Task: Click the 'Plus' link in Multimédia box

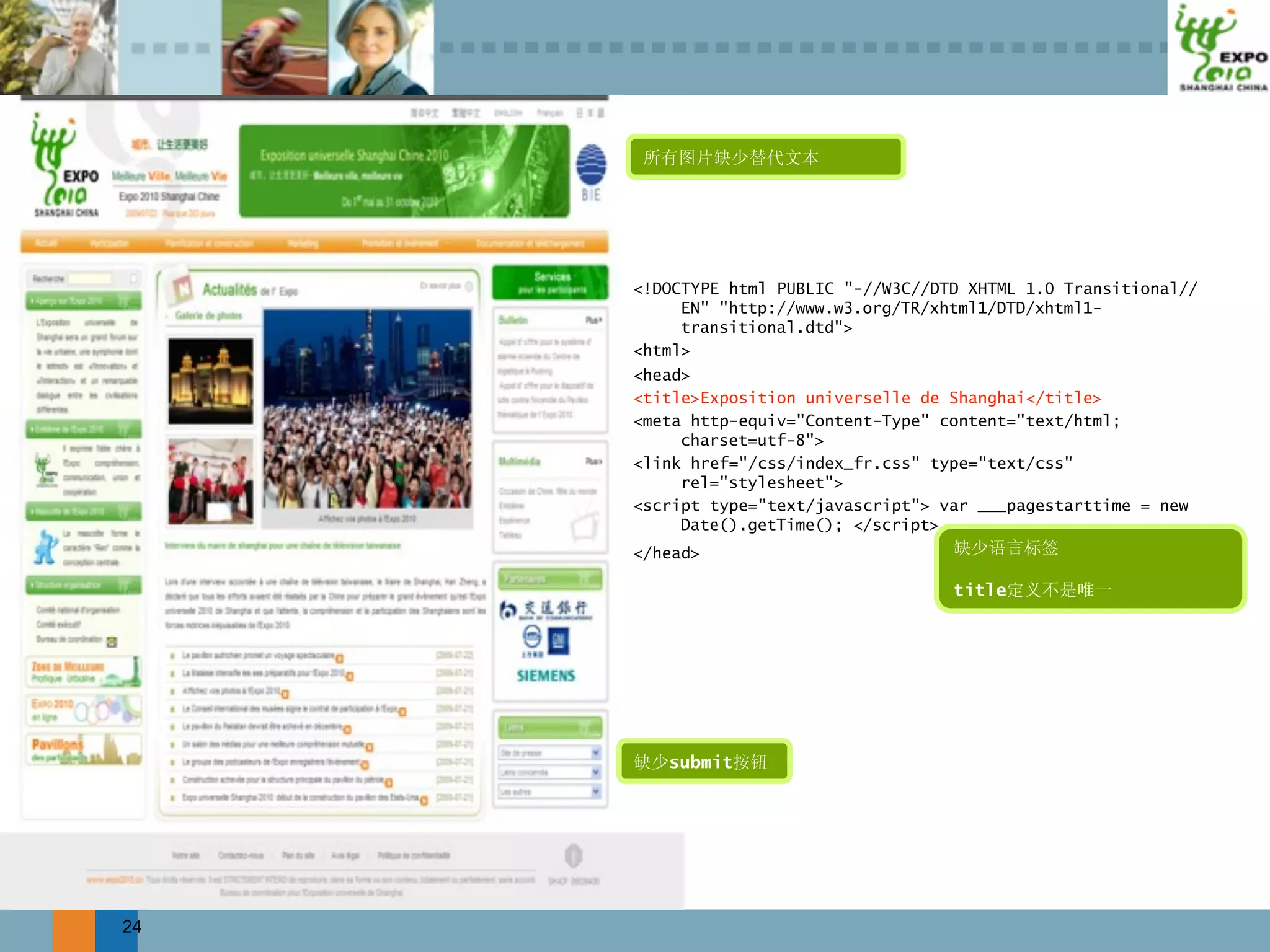Action: pyautogui.click(x=593, y=461)
